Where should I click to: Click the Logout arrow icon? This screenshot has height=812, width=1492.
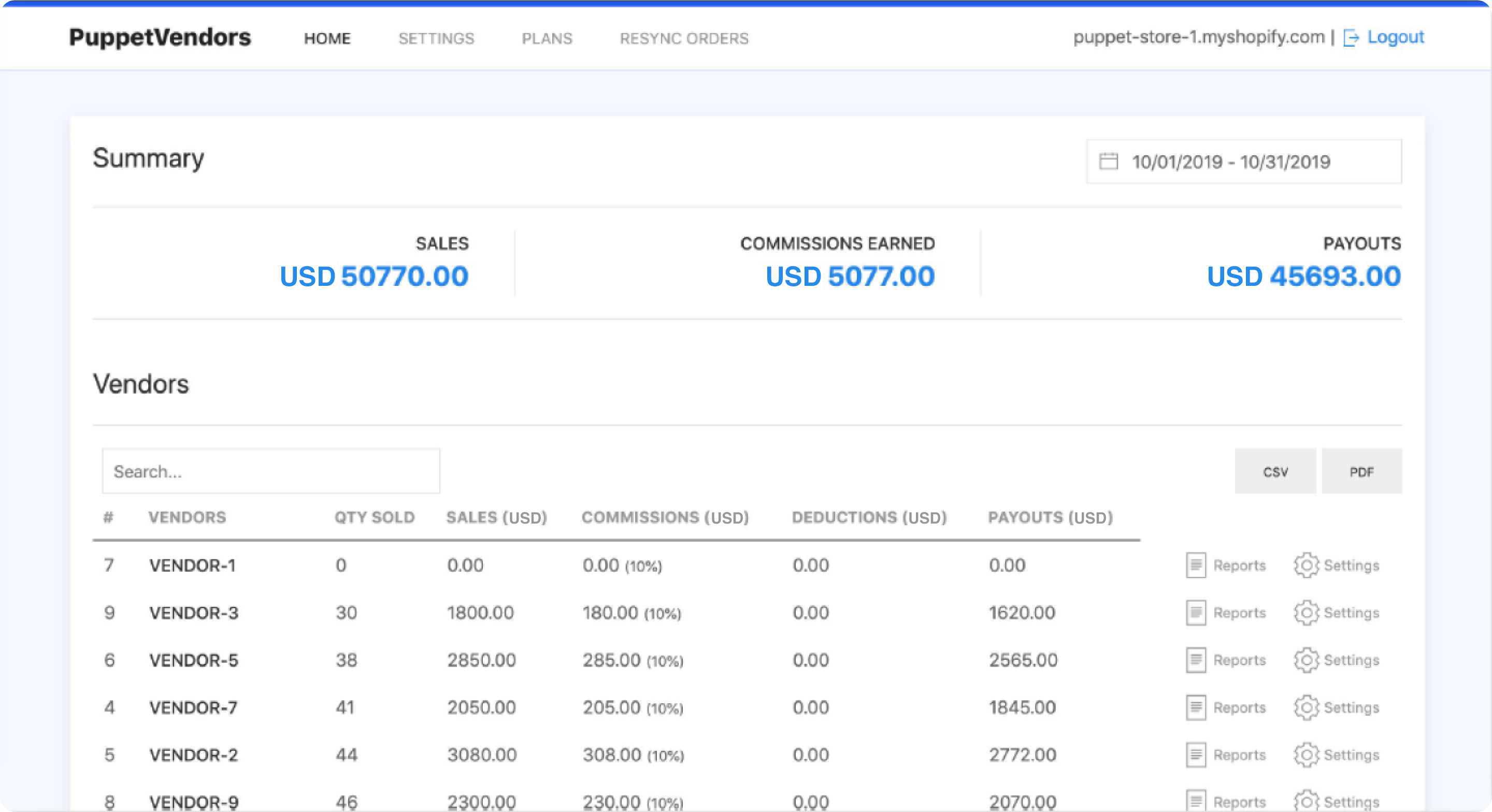(x=1351, y=38)
